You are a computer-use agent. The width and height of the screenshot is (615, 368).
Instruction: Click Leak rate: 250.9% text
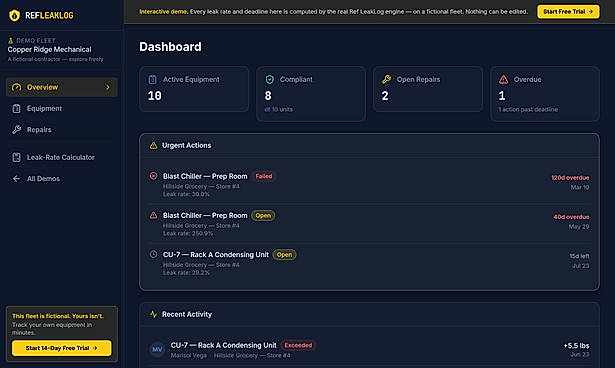(x=188, y=233)
